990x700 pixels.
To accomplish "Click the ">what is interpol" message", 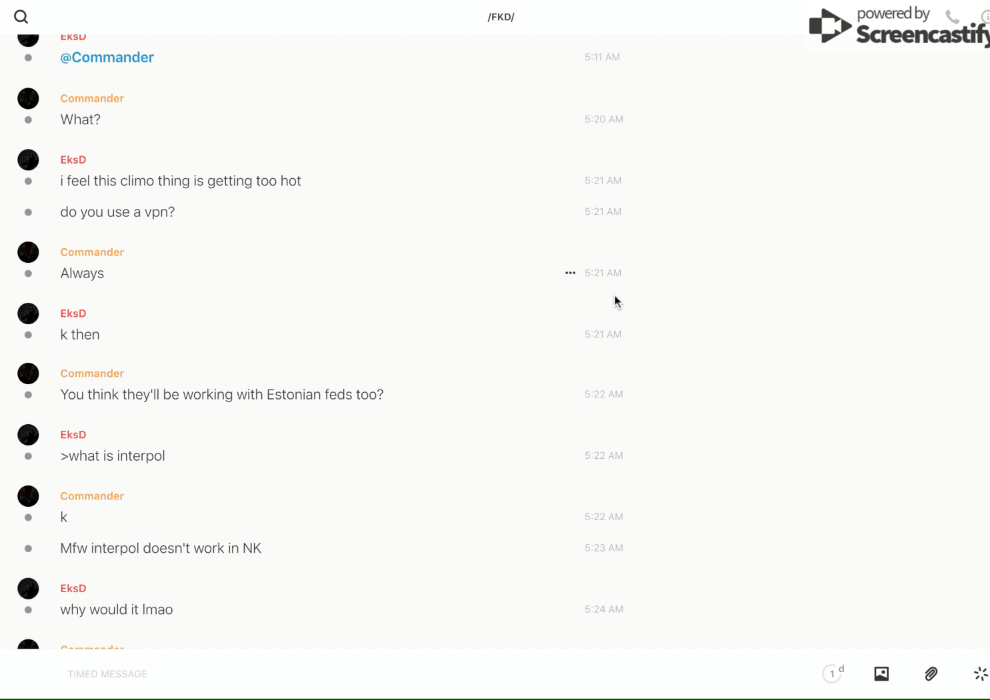I will pos(112,456).
